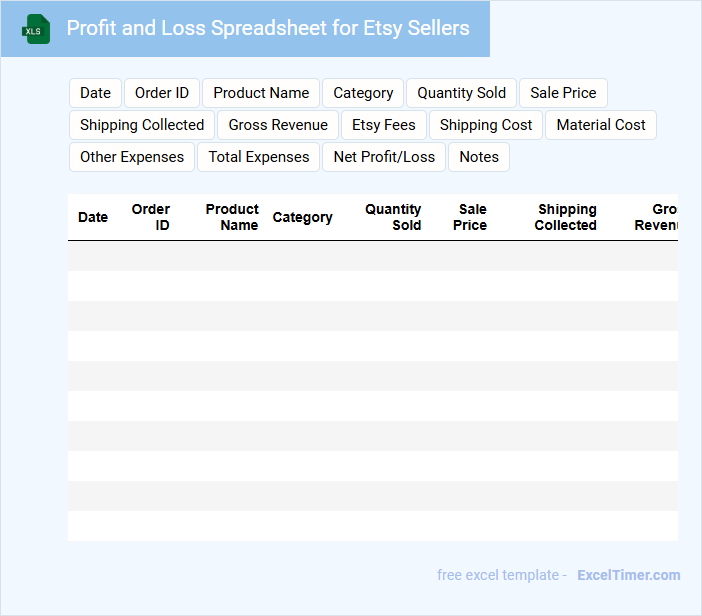Click the Category tag chip
This screenshot has height=616, width=702.
click(363, 93)
